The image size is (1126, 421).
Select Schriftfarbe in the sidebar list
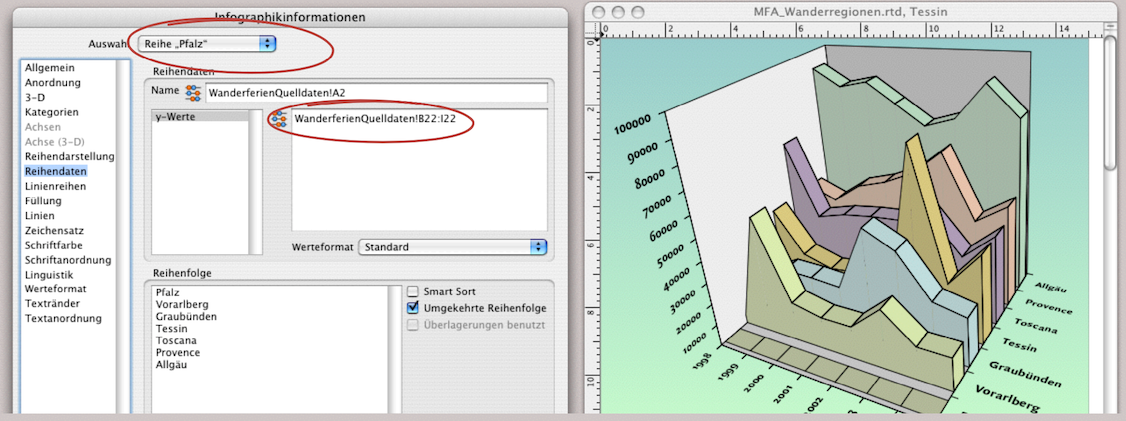tap(54, 245)
